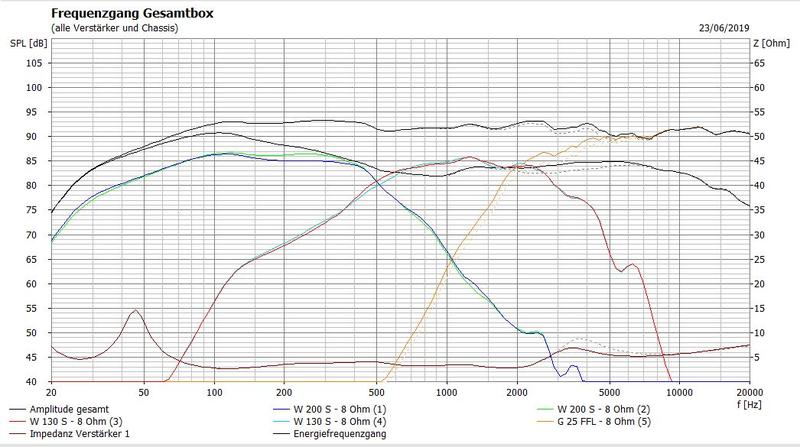Click legend entry 'Amplitude gesamt'

point(69,409)
